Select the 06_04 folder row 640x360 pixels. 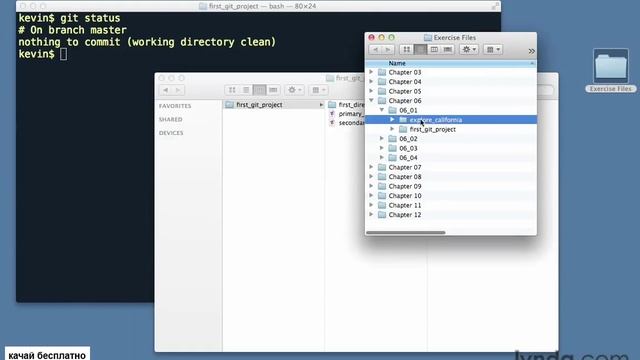pos(451,158)
